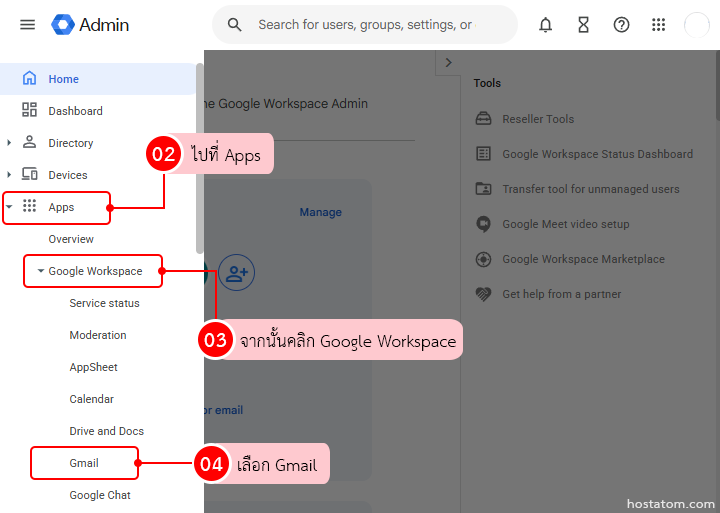Open Reseller Tools link
The height and width of the screenshot is (513, 720).
tap(538, 119)
